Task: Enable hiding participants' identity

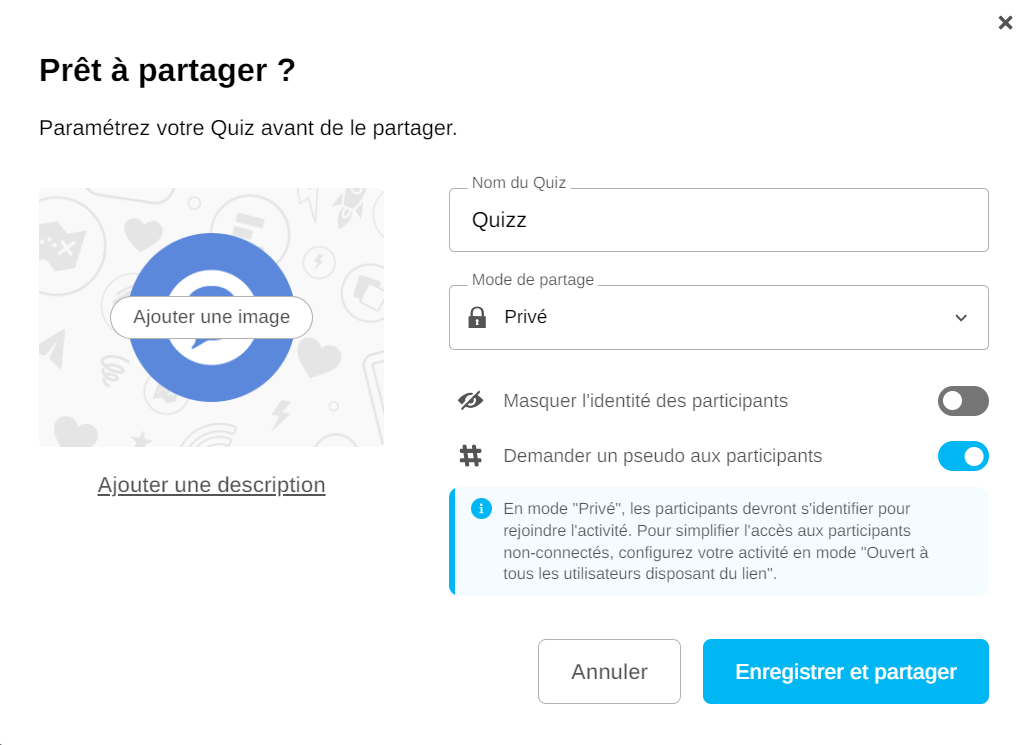Action: tap(962, 401)
